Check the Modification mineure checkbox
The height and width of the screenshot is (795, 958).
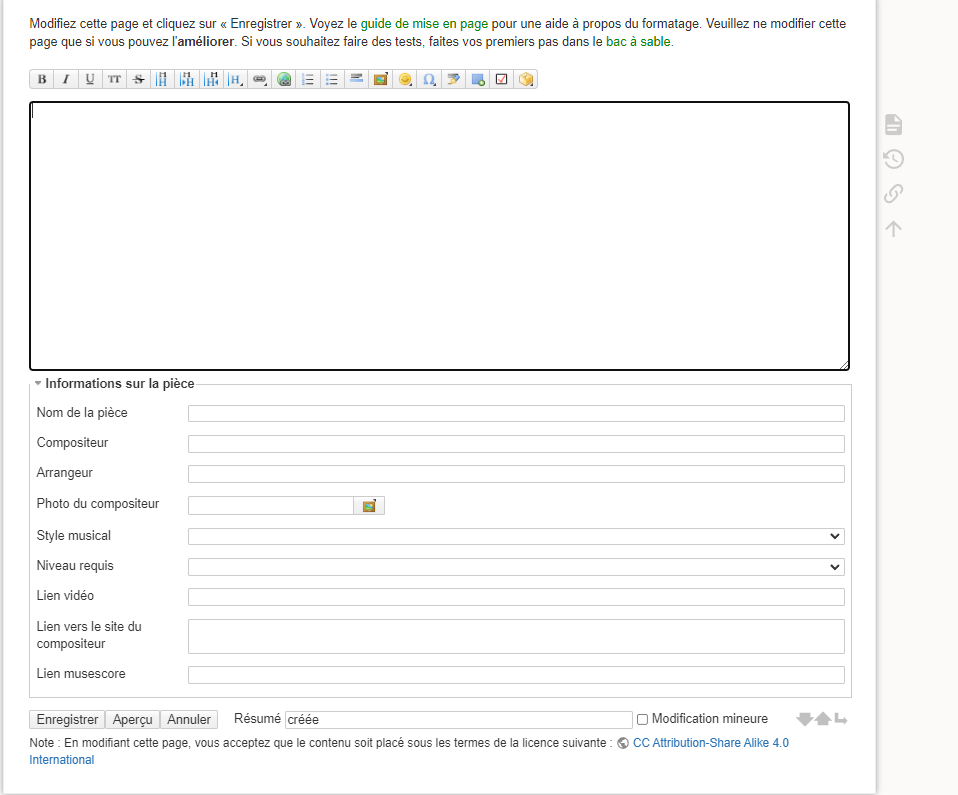643,719
